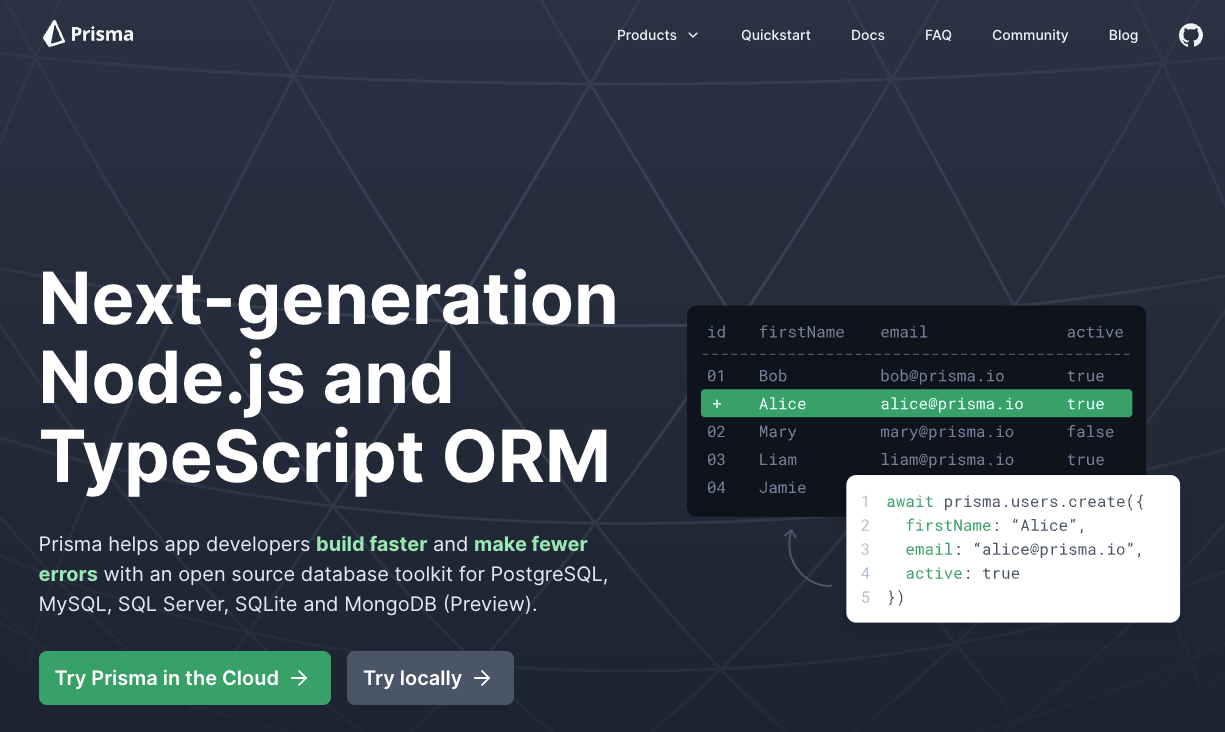1225x732 pixels.
Task: Open the Blog nav link
Action: pos(1123,35)
